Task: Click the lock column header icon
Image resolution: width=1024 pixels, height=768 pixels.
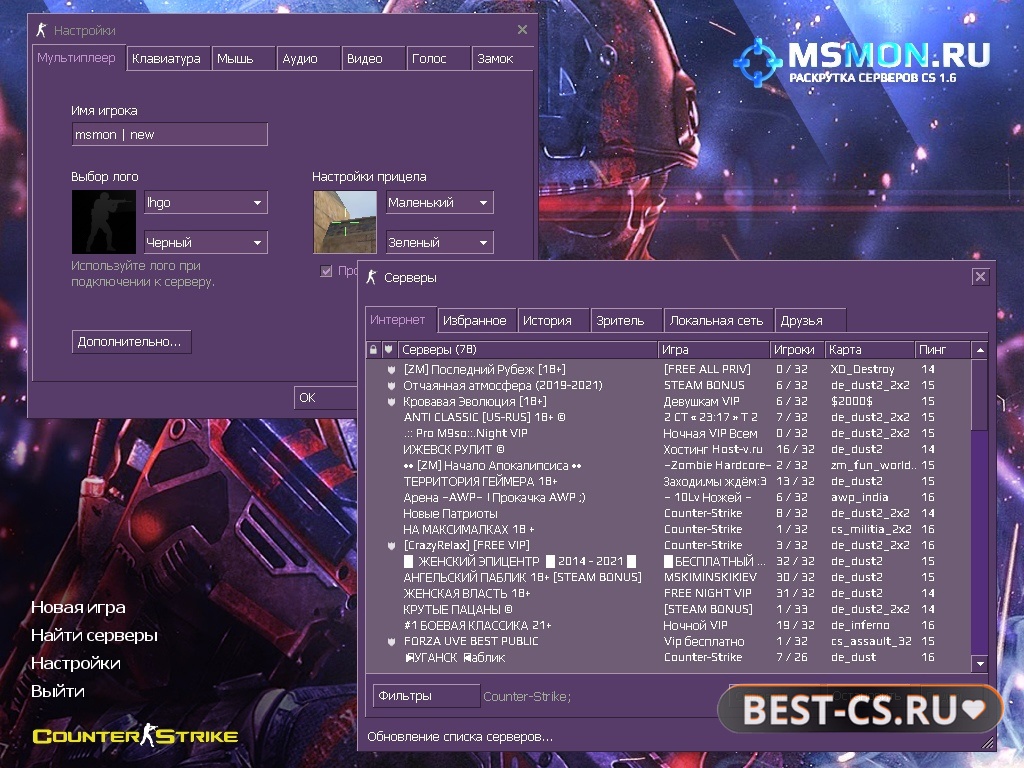Action: click(x=373, y=349)
